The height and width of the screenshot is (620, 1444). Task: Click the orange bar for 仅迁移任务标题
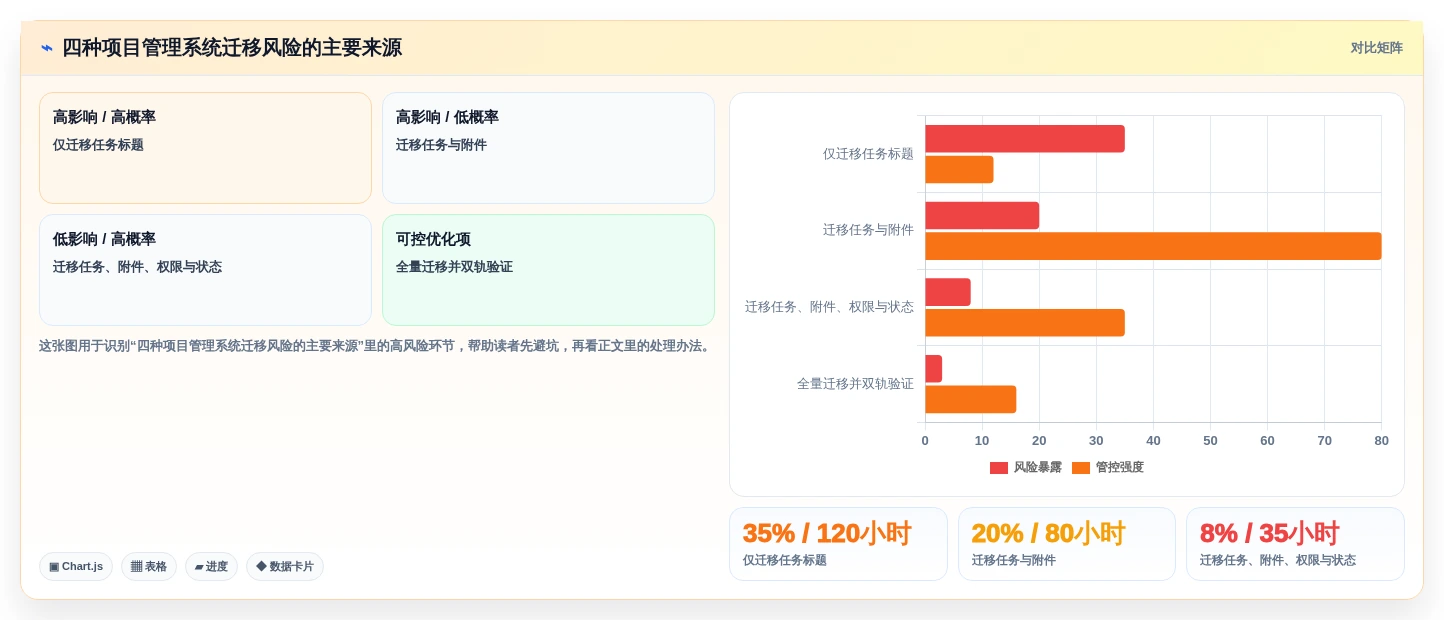pyautogui.click(x=959, y=170)
